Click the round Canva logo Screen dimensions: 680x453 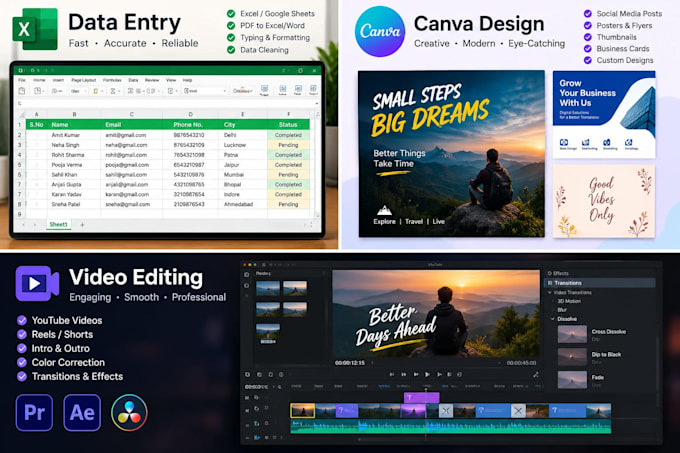[x=380, y=31]
